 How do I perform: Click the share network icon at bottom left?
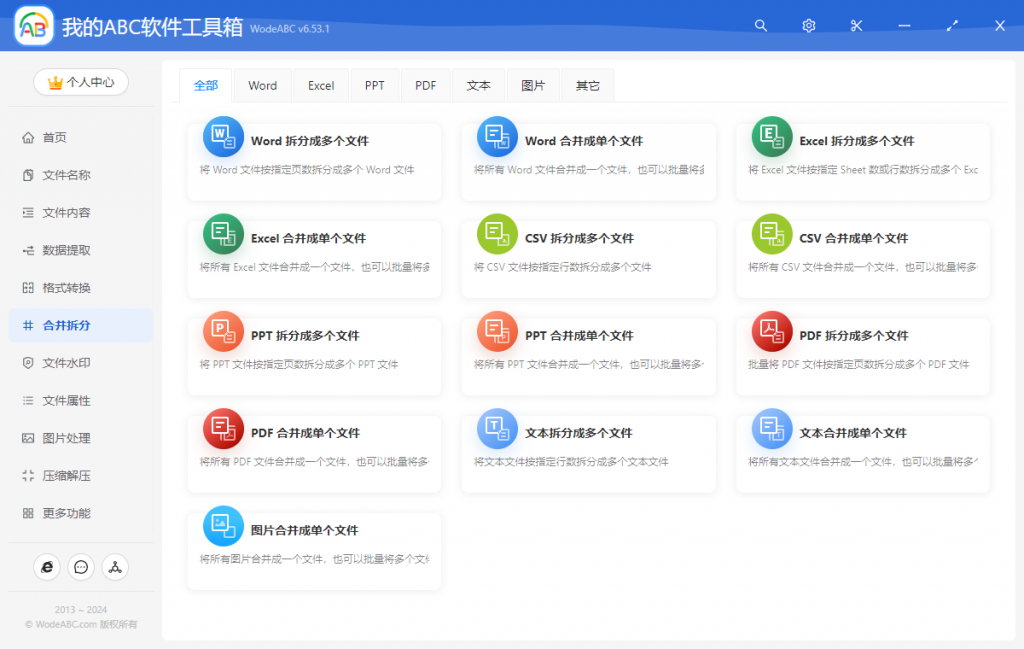click(114, 567)
